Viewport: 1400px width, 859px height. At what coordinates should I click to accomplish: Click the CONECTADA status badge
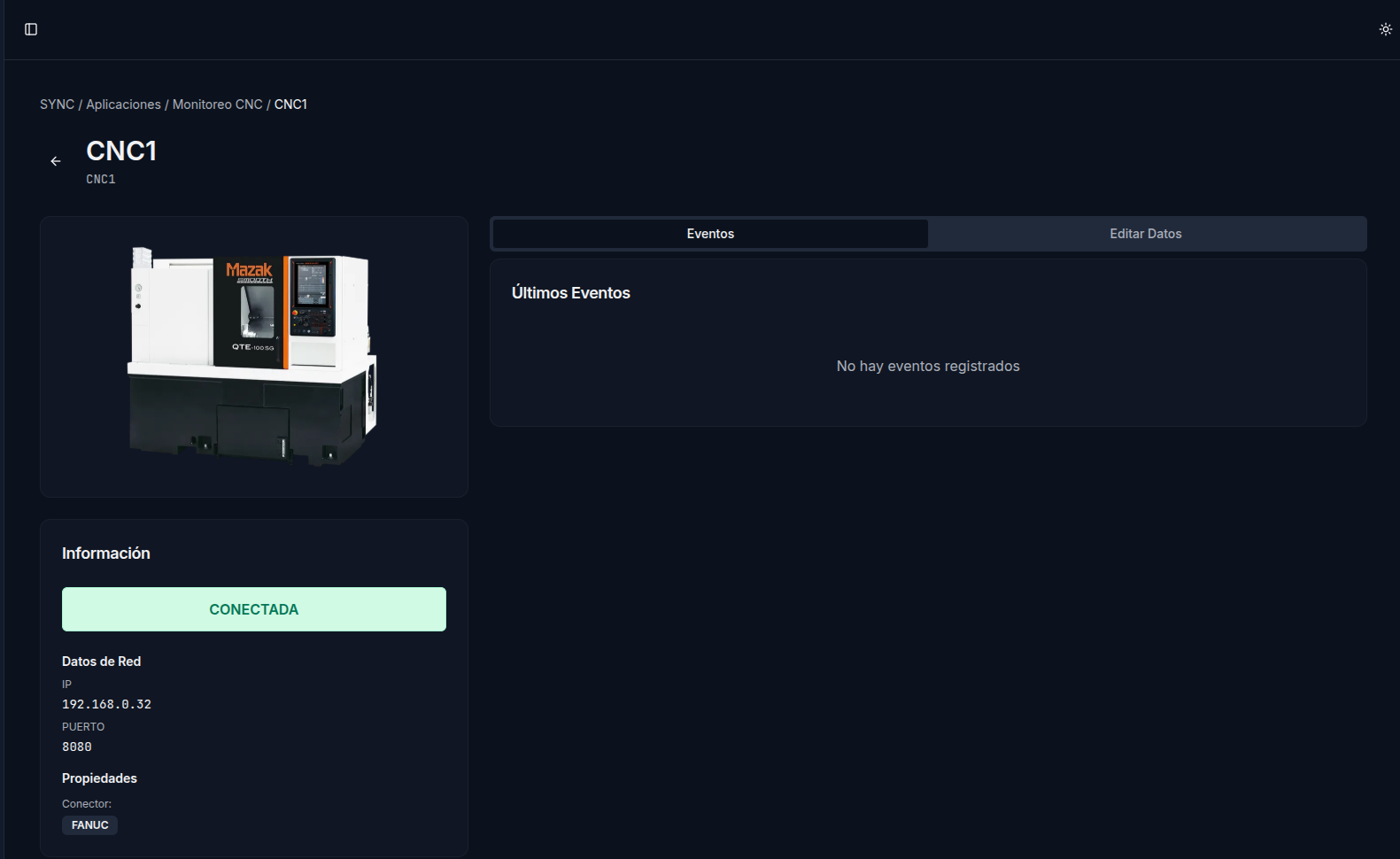pyautogui.click(x=254, y=609)
